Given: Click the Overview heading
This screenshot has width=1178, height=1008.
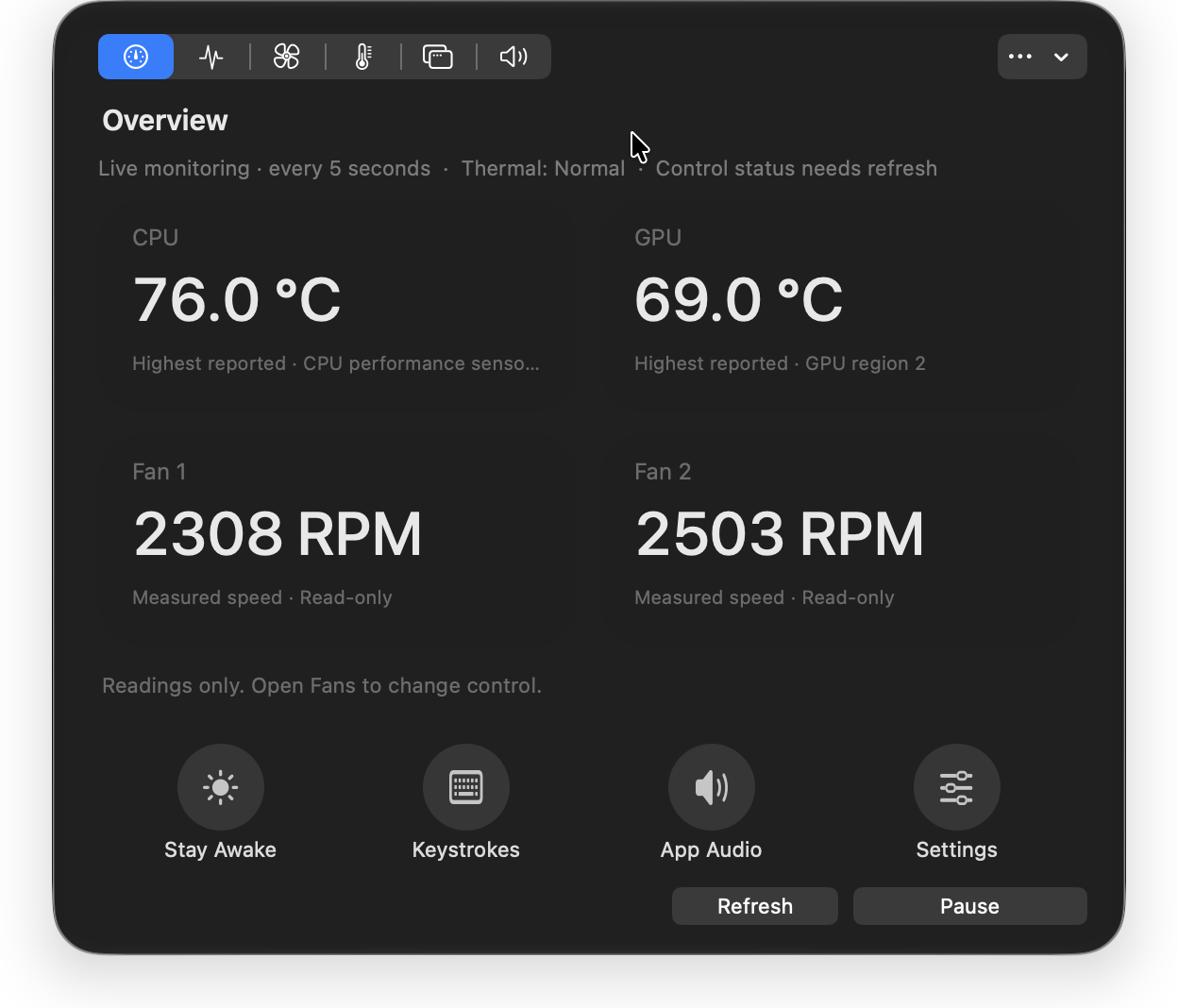Looking at the screenshot, I should (165, 121).
